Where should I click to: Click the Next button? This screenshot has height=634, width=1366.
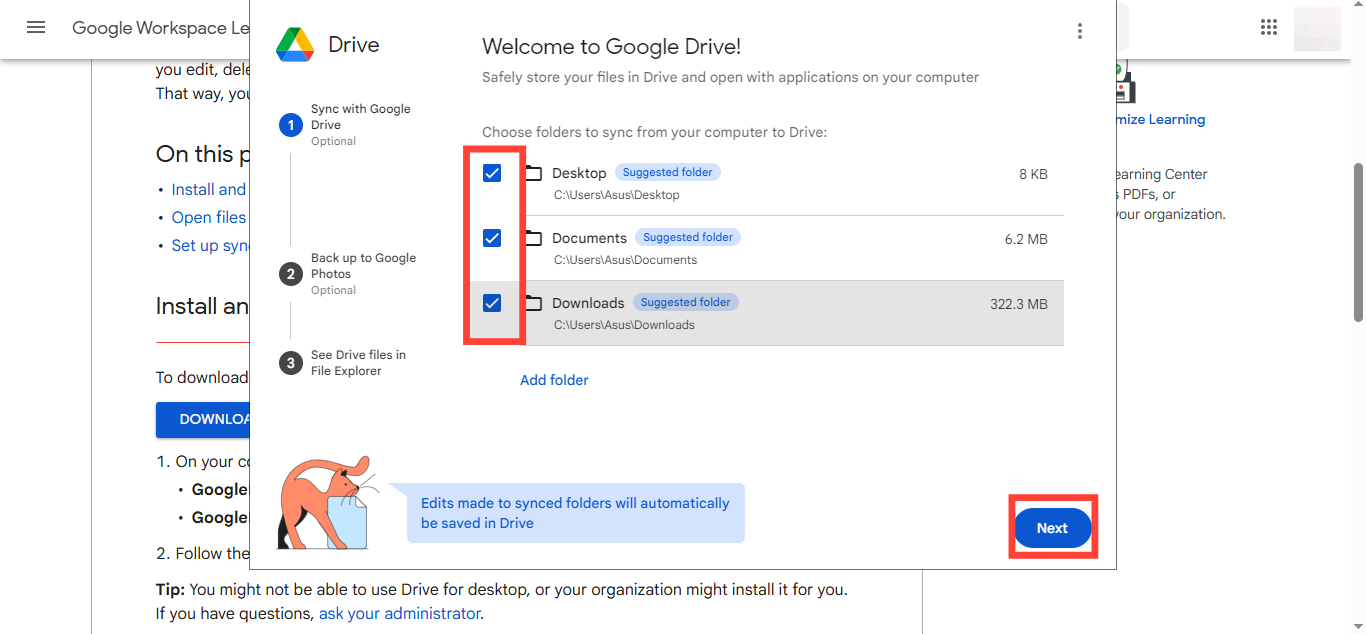click(1052, 528)
